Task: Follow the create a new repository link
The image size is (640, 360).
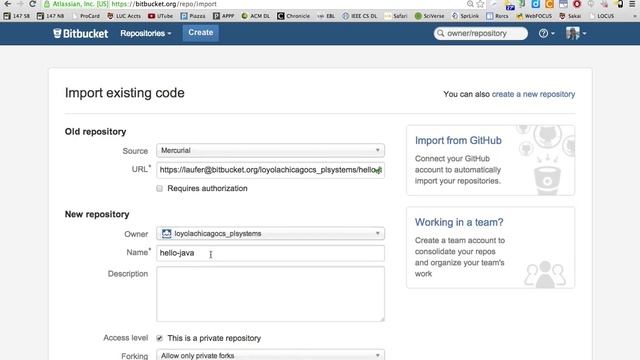Action: (533, 94)
